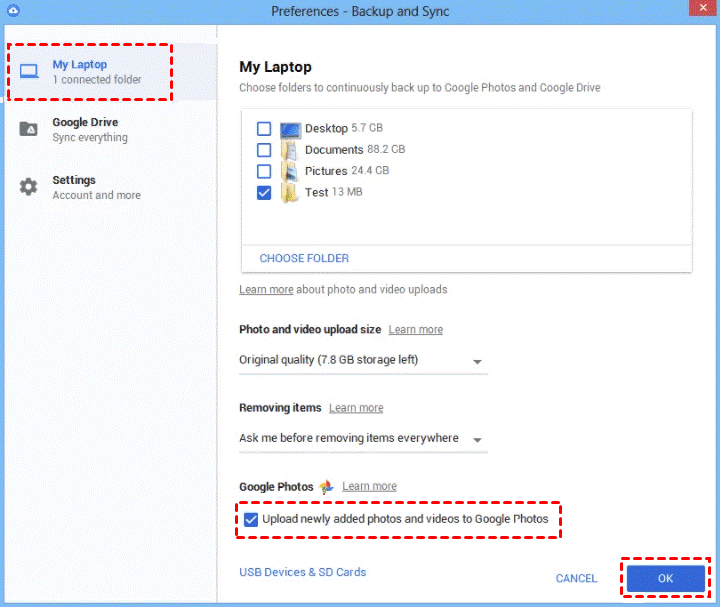Screen dimensions: 720x607
Task: Click the Documents folder icon
Action: 289,150
